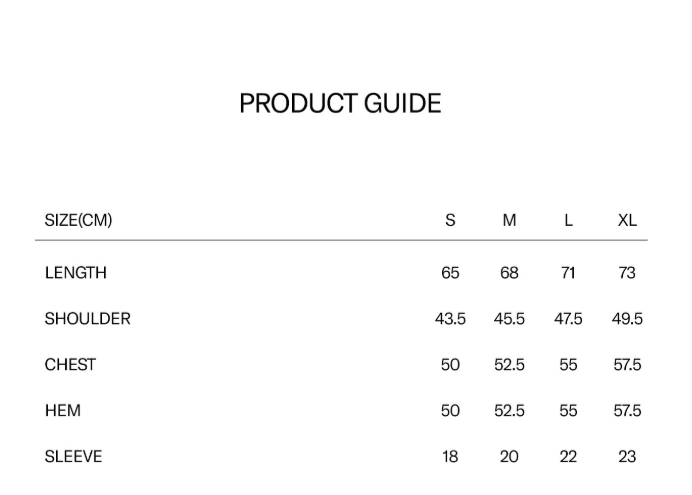This screenshot has width=692, height=495.
Task: Select the HEM row label
Action: (63, 411)
